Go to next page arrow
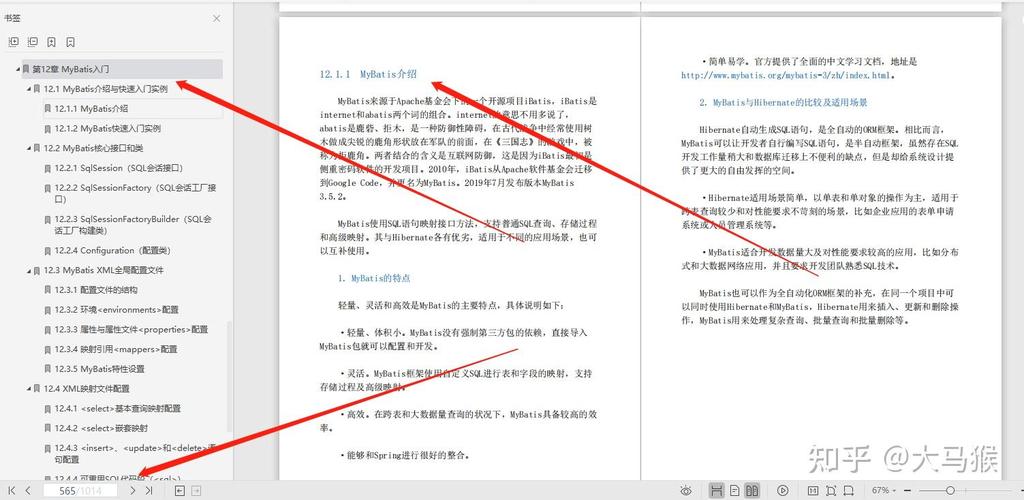The image size is (1024, 500). tap(133, 490)
